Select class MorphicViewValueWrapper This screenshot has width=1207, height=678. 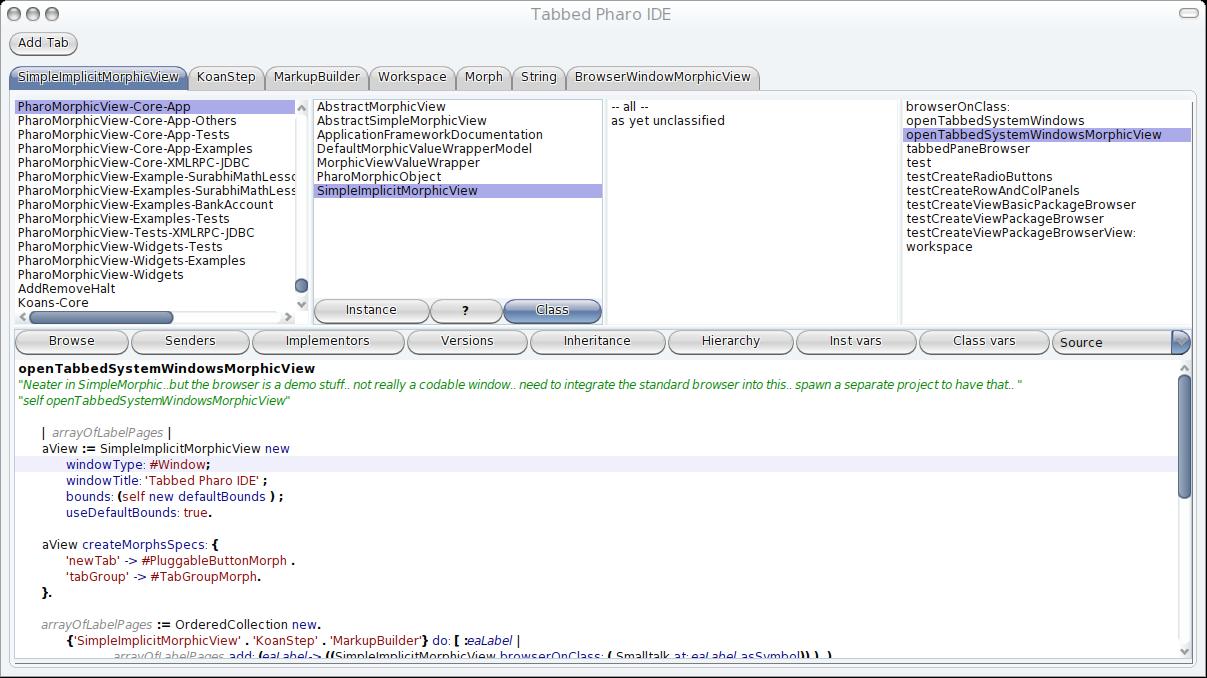click(x=458, y=163)
